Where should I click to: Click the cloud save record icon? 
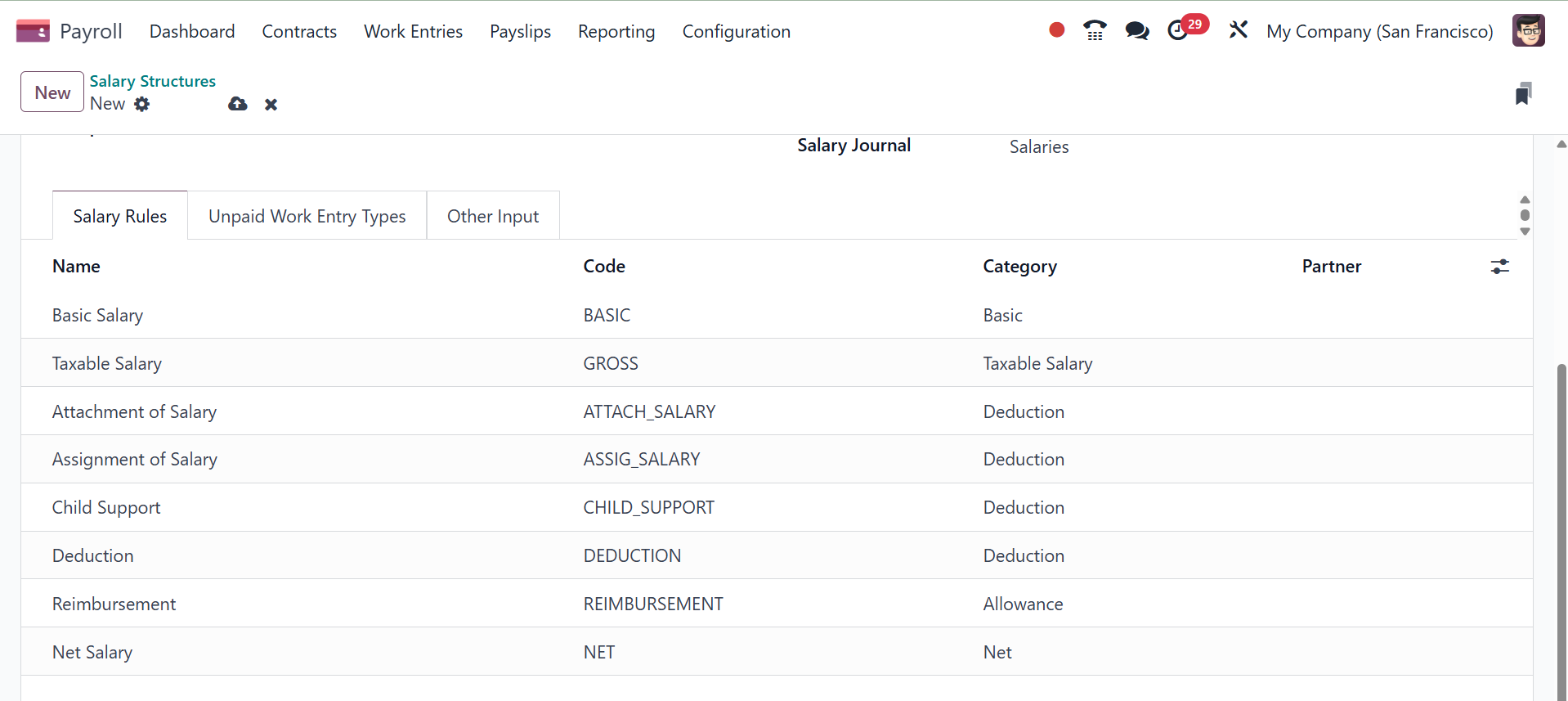(237, 104)
